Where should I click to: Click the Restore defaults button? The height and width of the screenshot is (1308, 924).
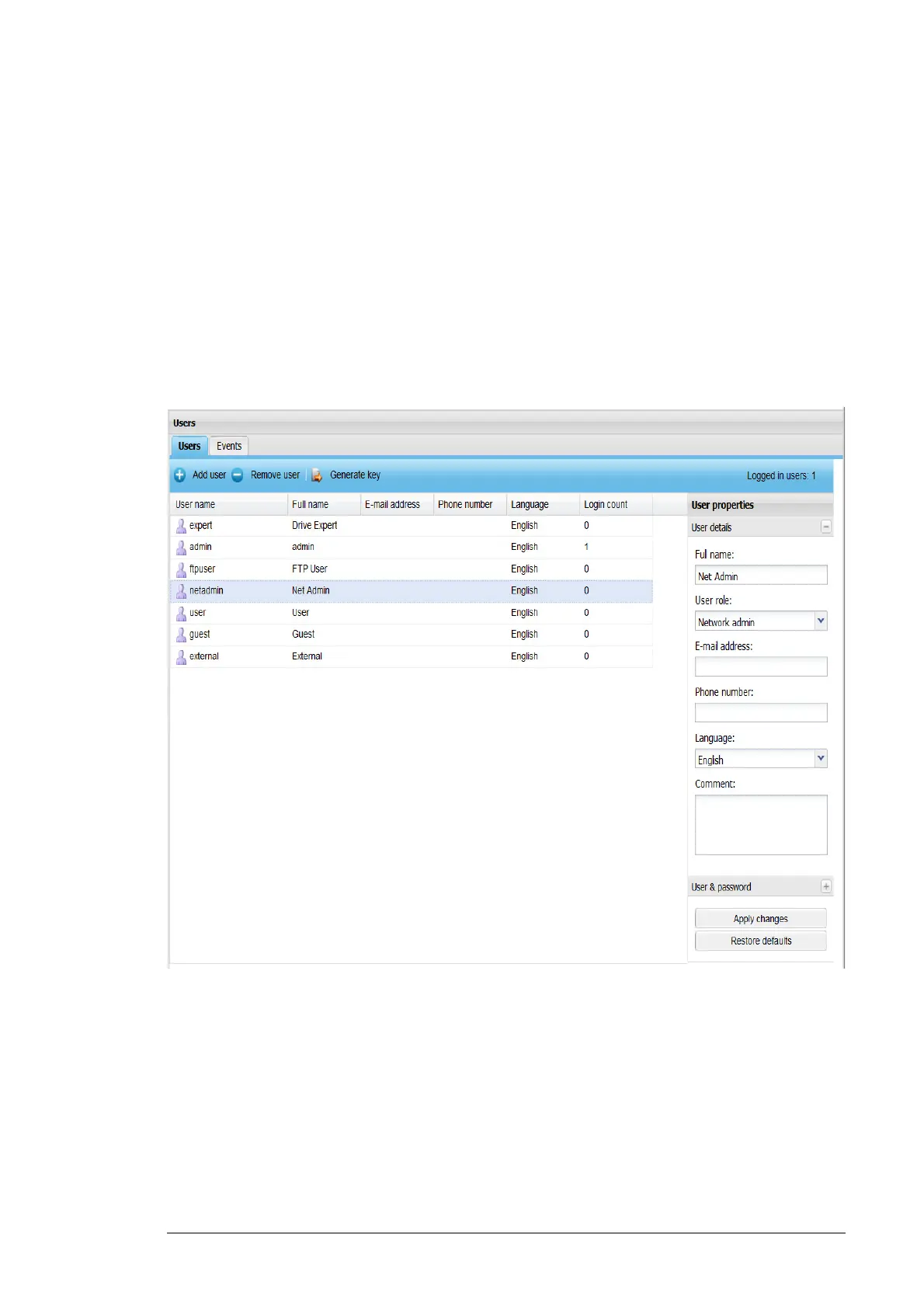click(x=760, y=941)
